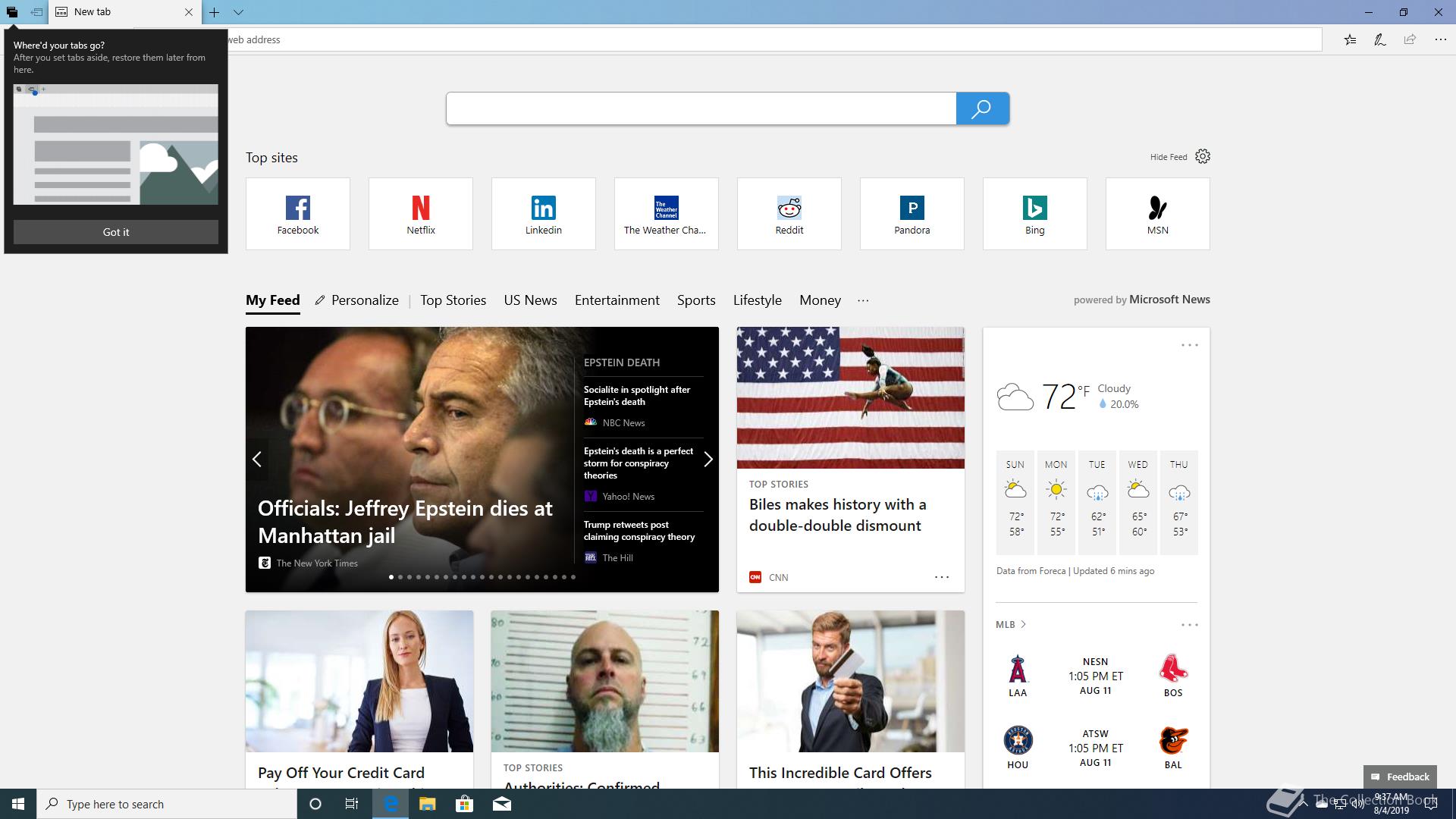Screen dimensions: 1456x819
Task: Open Microsoft Store from the taskbar
Action: (464, 804)
